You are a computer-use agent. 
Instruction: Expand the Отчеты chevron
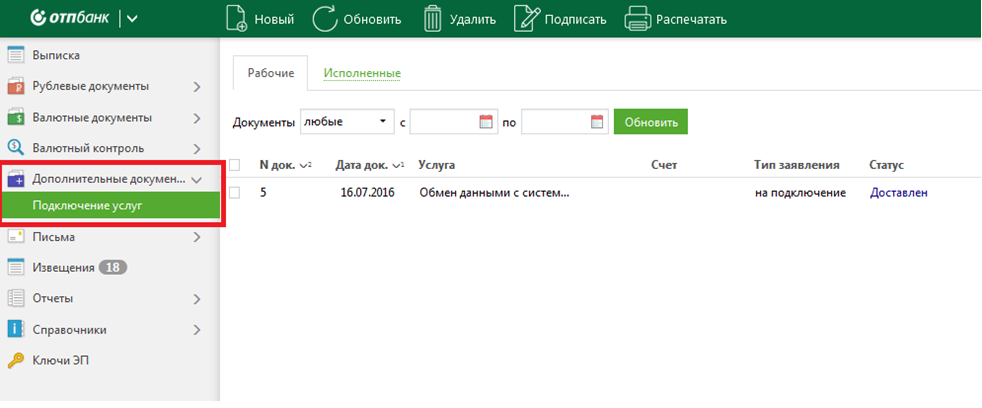coord(197,299)
